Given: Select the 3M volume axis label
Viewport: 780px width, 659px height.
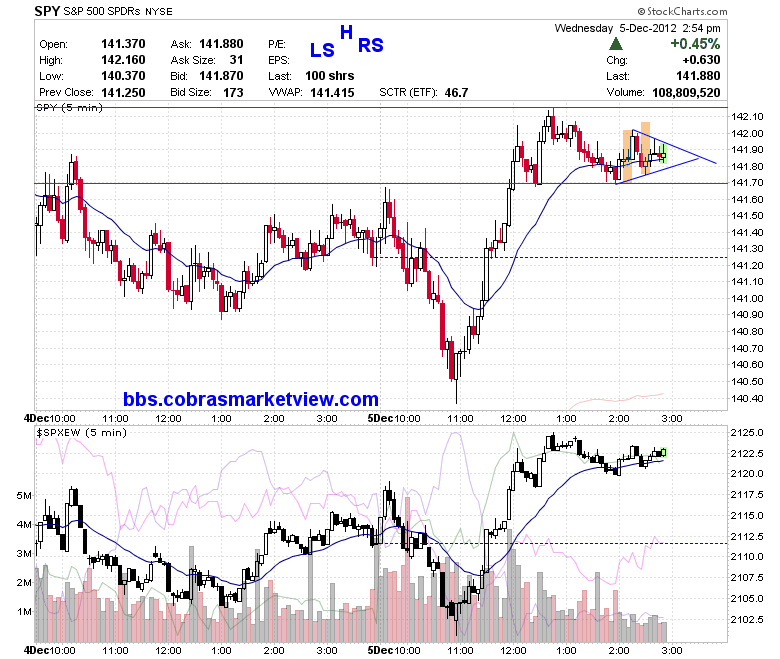Looking at the screenshot, I should pyautogui.click(x=24, y=553).
